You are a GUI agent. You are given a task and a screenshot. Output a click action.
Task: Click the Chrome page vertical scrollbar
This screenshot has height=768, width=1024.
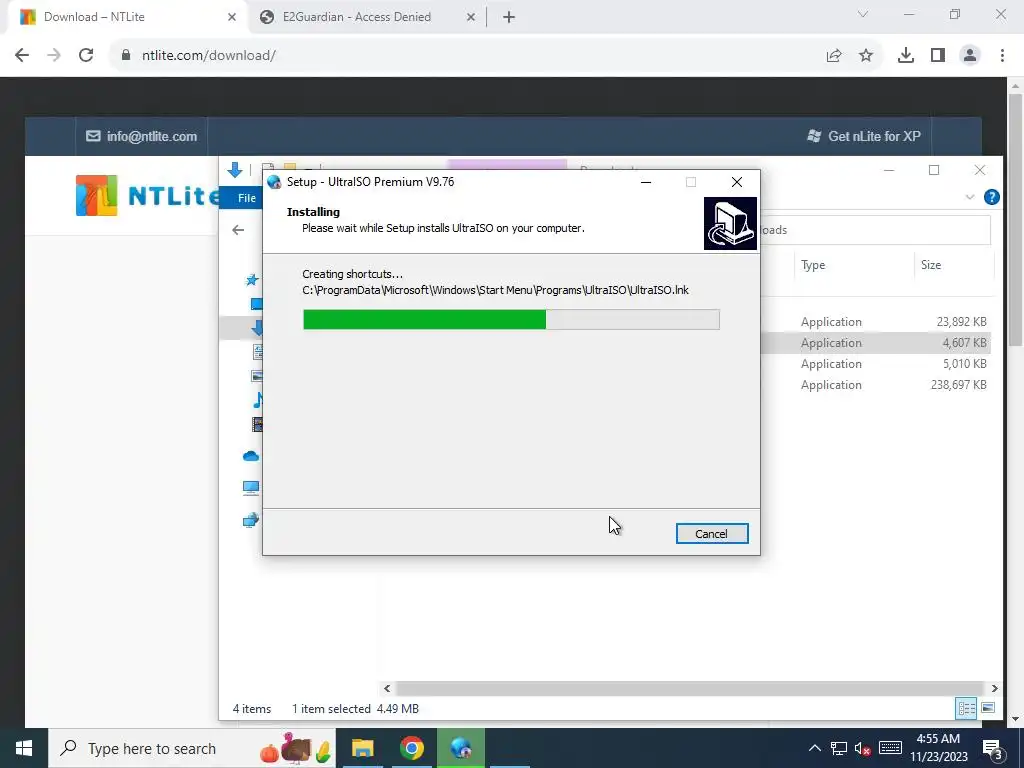coord(1015,219)
